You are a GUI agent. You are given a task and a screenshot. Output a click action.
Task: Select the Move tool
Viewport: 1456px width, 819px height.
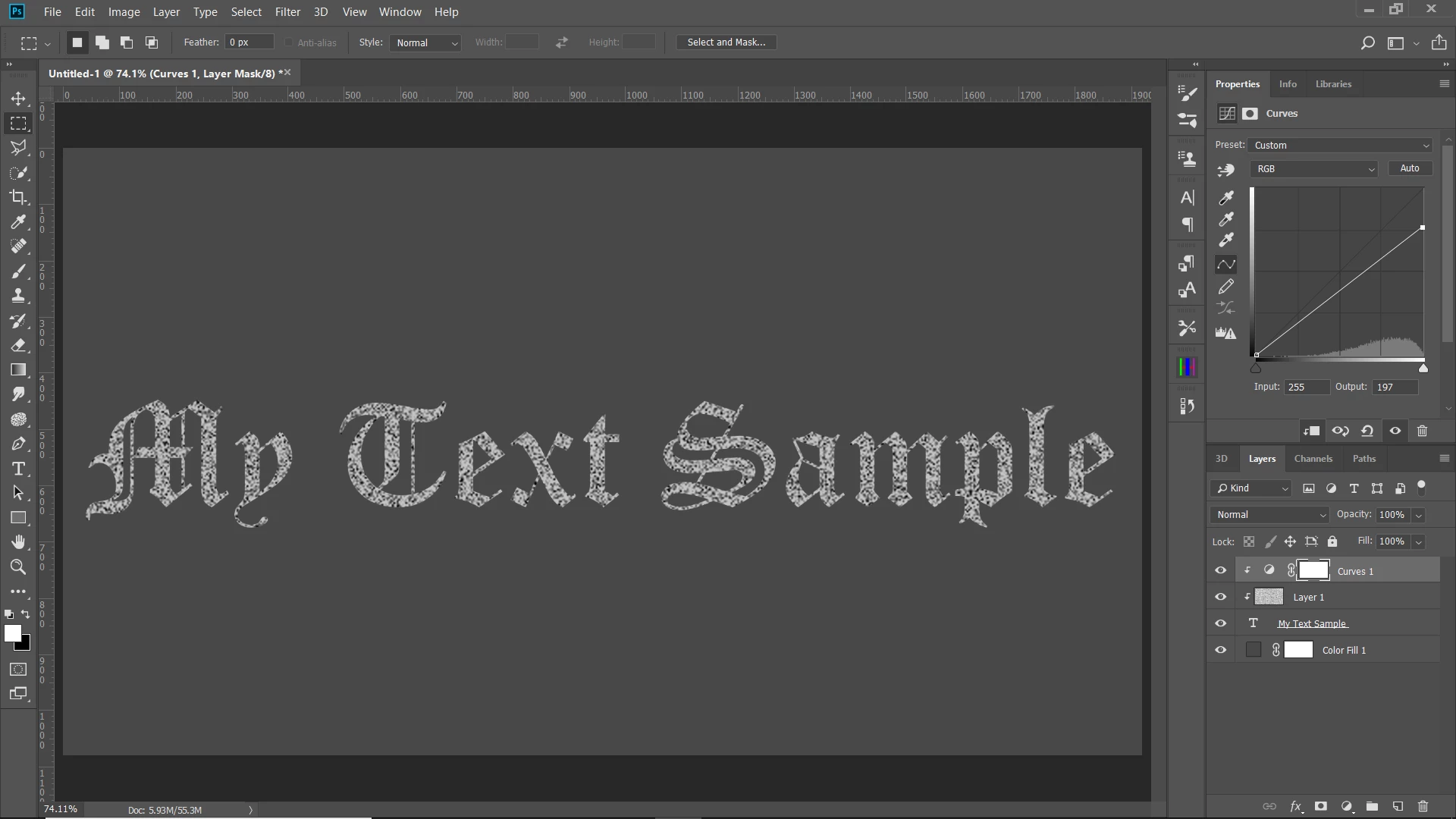tap(18, 99)
